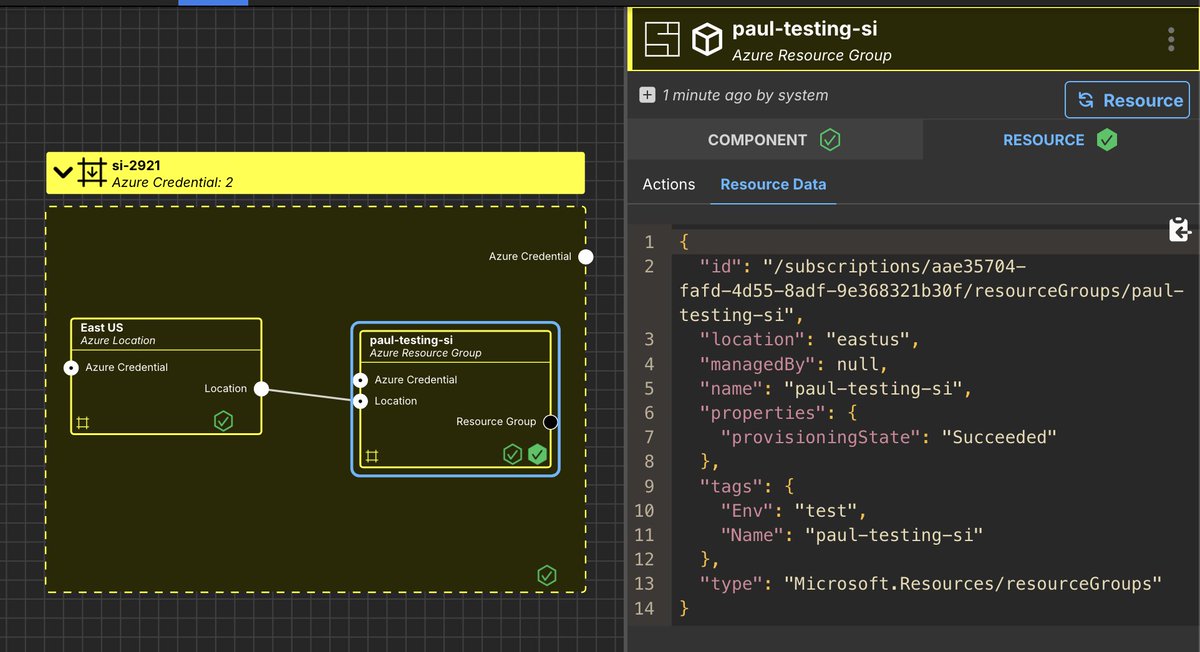Click the COMPONENT tab's green check icon
The height and width of the screenshot is (652, 1200).
click(830, 140)
